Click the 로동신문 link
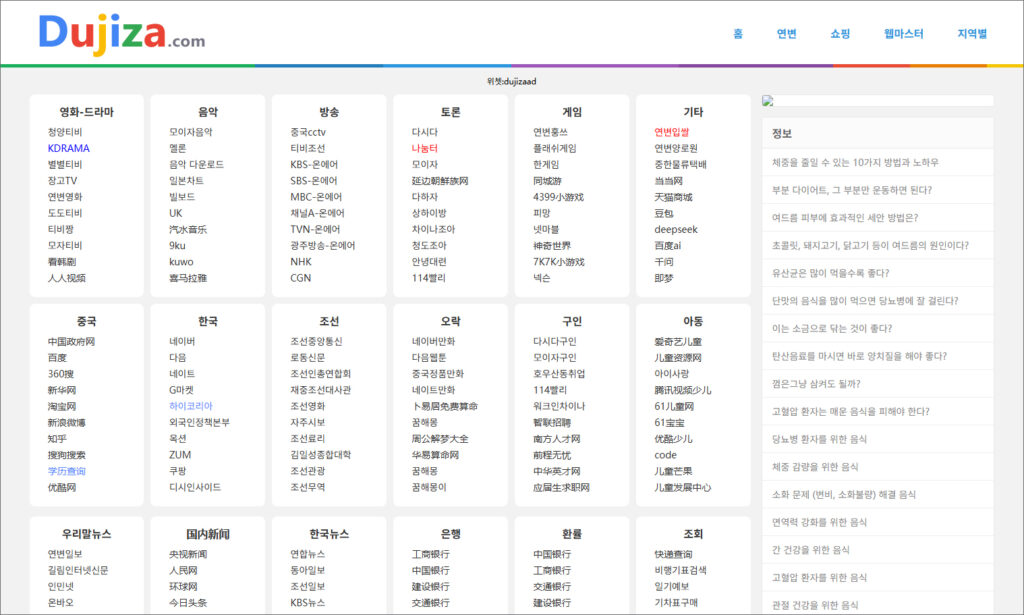The width and height of the screenshot is (1024, 615). pos(308,357)
